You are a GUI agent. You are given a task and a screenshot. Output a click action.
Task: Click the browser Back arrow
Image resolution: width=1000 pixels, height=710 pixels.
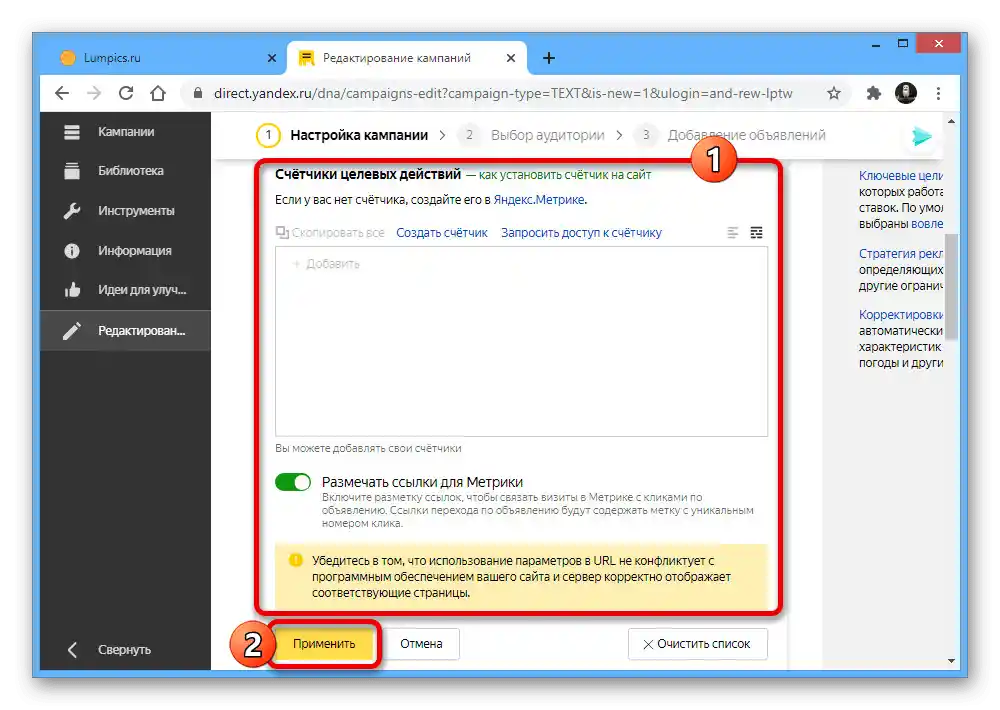[62, 94]
